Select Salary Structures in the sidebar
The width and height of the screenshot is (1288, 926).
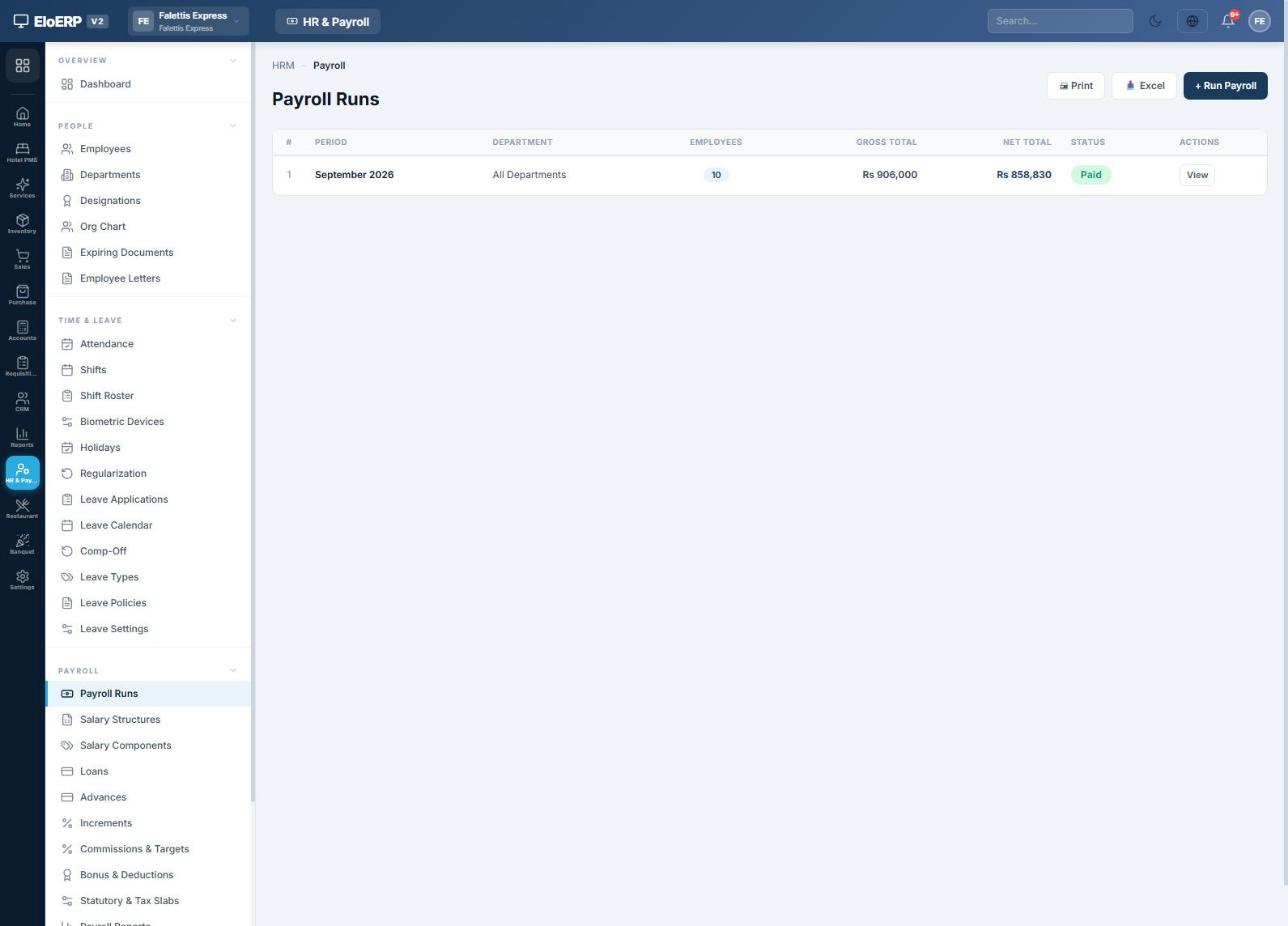(x=148, y=720)
